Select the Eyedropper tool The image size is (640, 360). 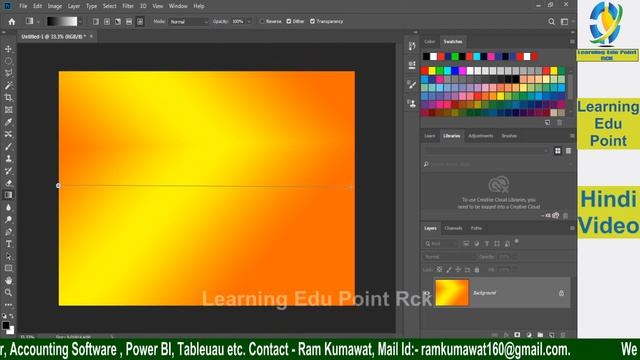click(x=8, y=122)
